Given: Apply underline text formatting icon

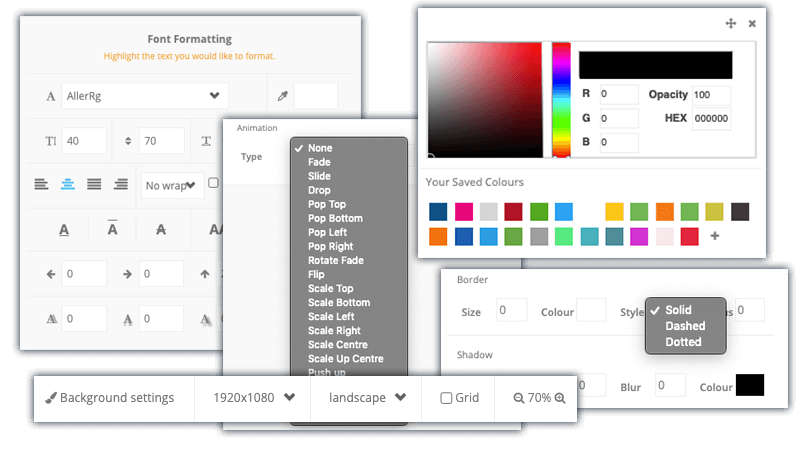Looking at the screenshot, I should click(x=64, y=229).
